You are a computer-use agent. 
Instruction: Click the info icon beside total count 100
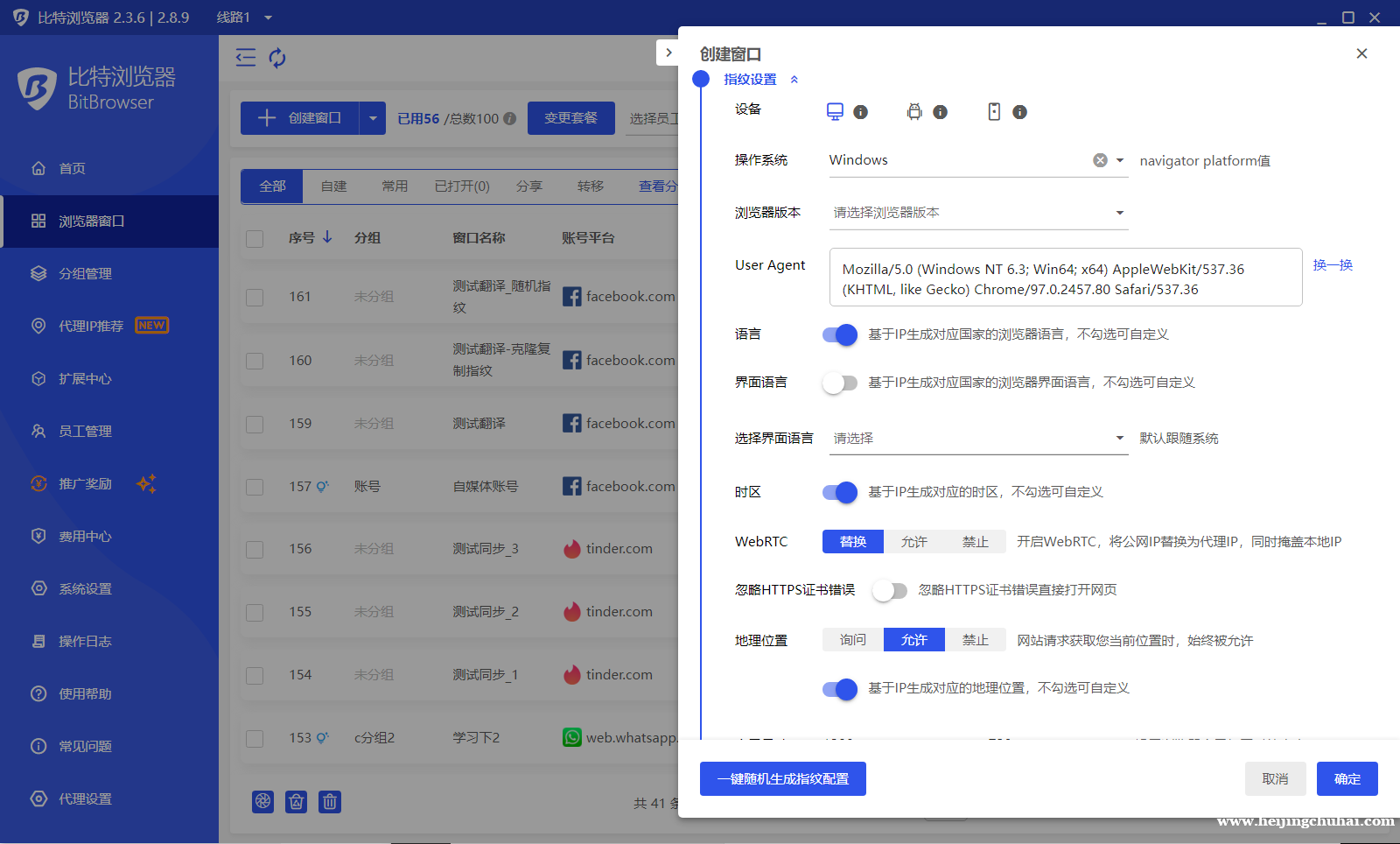509,118
